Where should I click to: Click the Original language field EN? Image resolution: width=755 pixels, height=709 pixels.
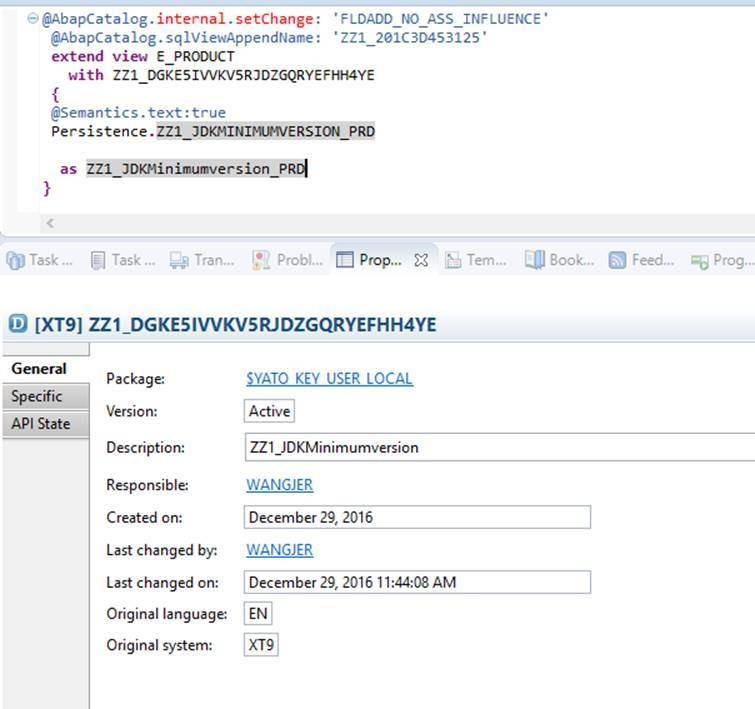pos(258,613)
